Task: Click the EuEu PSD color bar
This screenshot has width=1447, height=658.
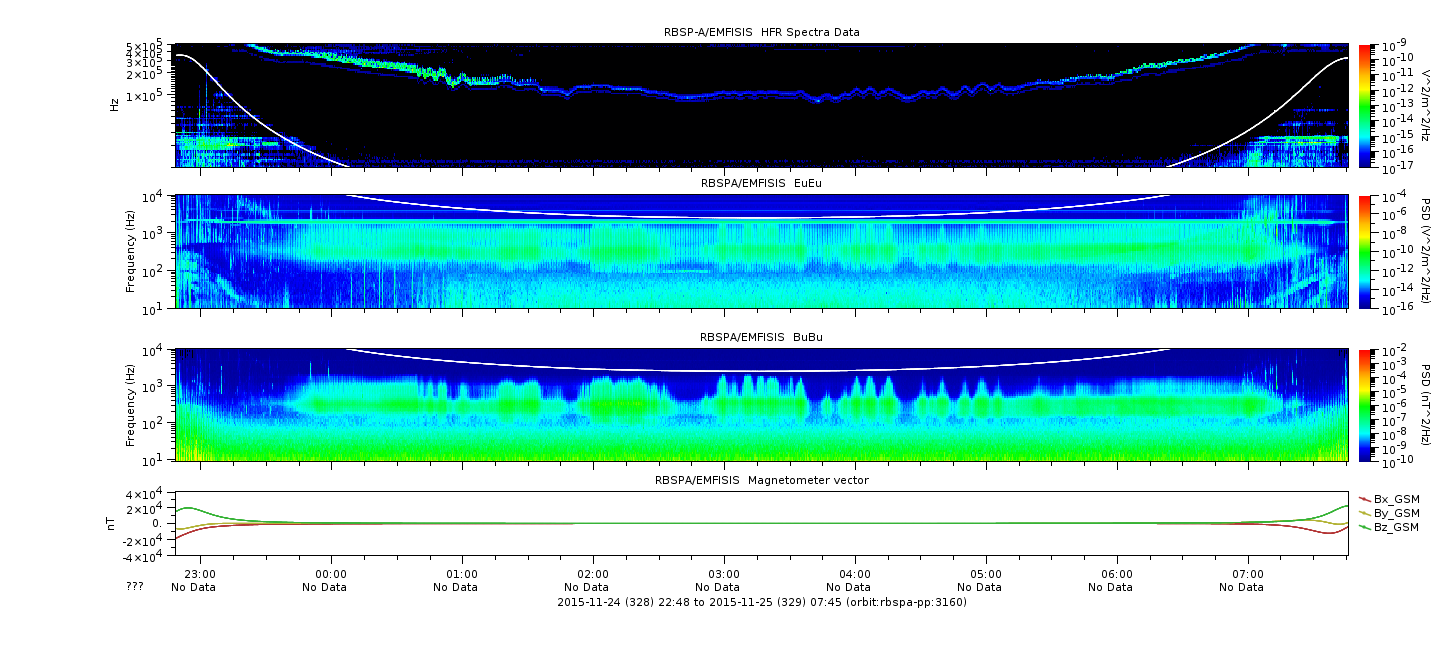Action: click(1366, 251)
